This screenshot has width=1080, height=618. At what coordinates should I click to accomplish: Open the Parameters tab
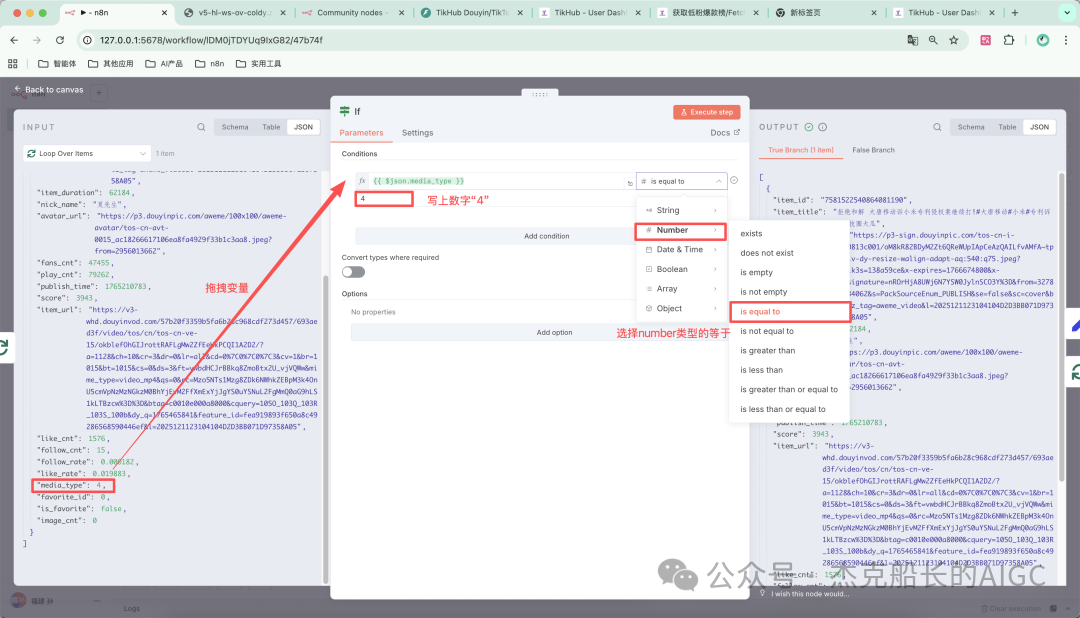[x=361, y=133]
